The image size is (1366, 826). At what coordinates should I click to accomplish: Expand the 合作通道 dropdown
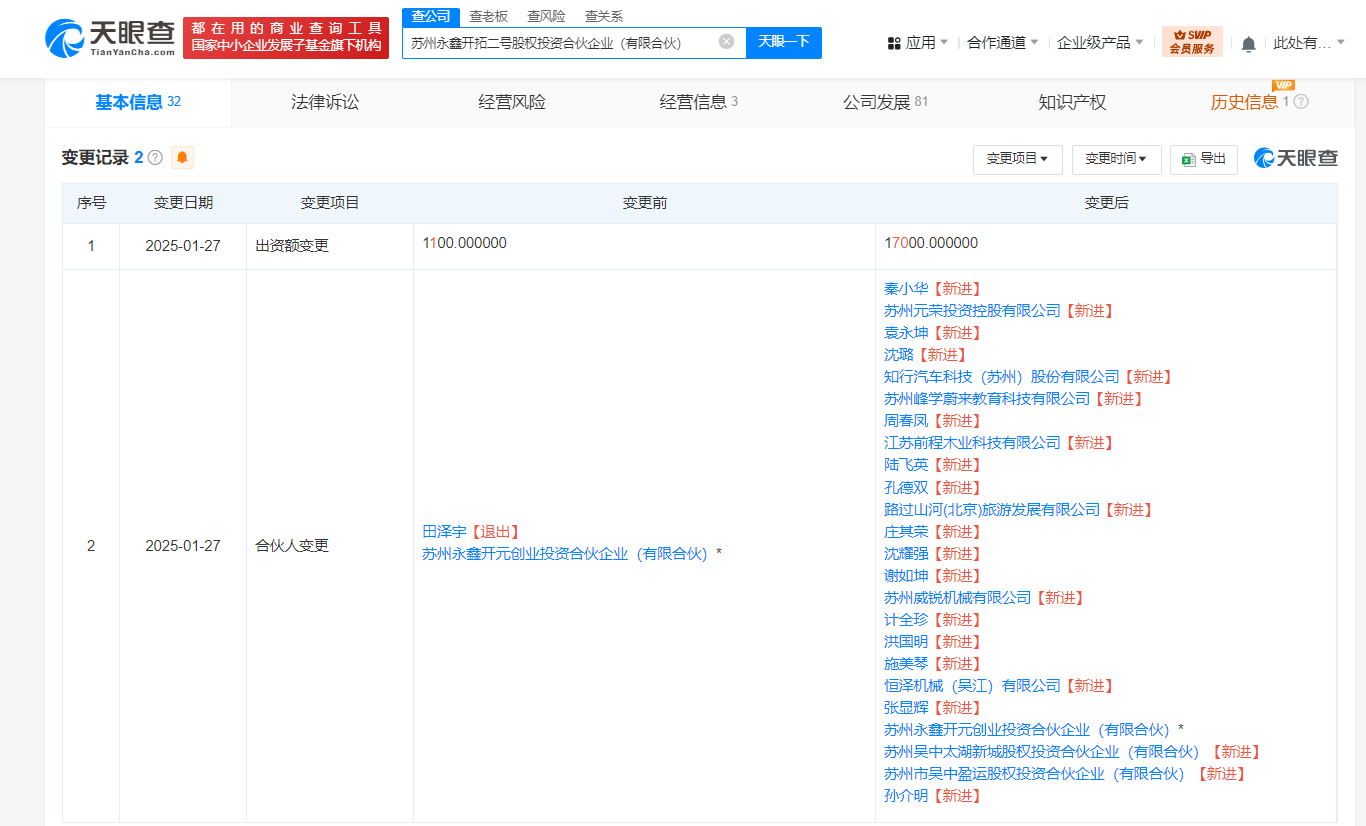[1002, 43]
